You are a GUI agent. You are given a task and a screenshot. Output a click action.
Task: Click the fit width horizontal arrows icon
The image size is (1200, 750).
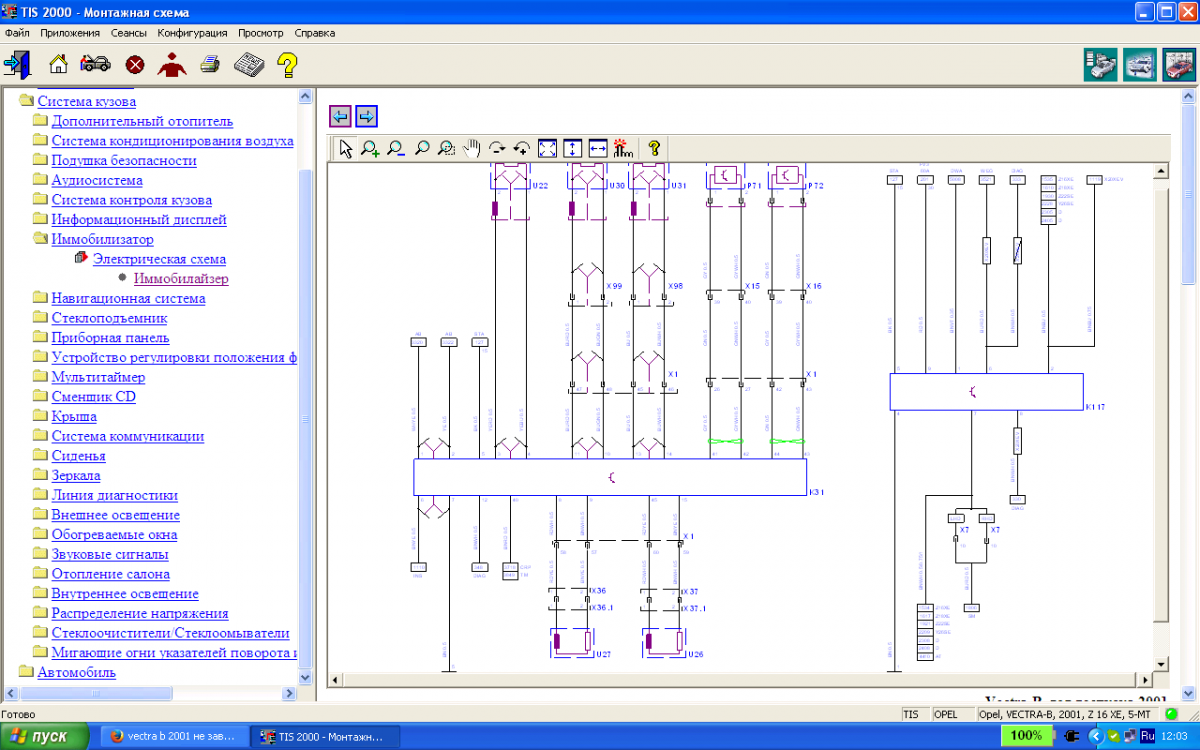coord(598,149)
